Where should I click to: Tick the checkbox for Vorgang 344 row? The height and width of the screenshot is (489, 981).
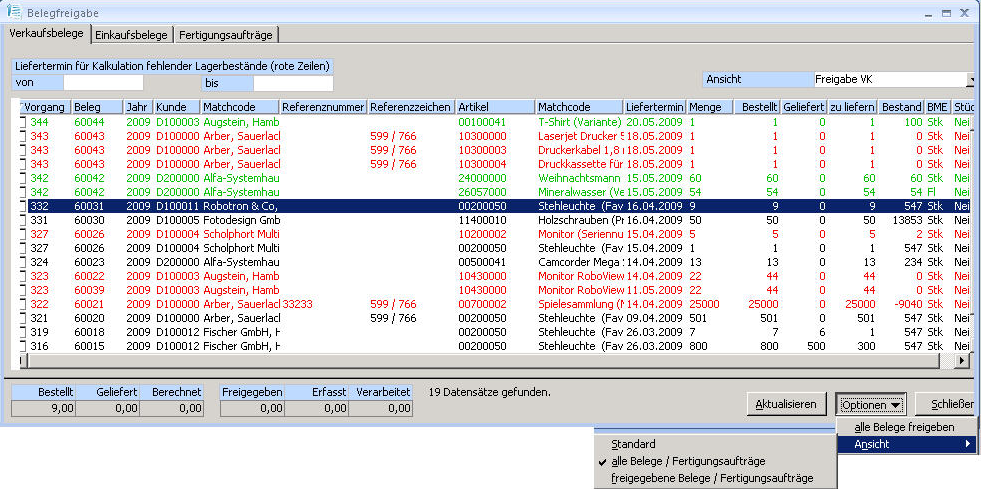(21, 121)
